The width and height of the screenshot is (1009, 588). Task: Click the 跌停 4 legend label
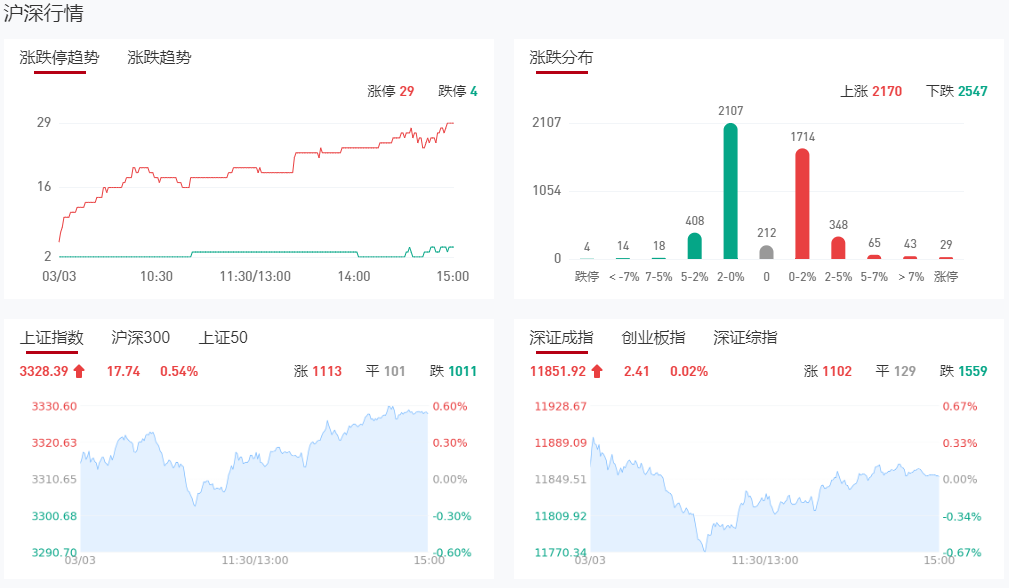pyautogui.click(x=458, y=91)
